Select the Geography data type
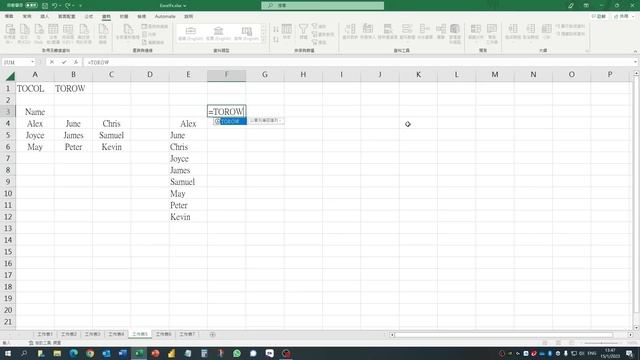 [246, 33]
